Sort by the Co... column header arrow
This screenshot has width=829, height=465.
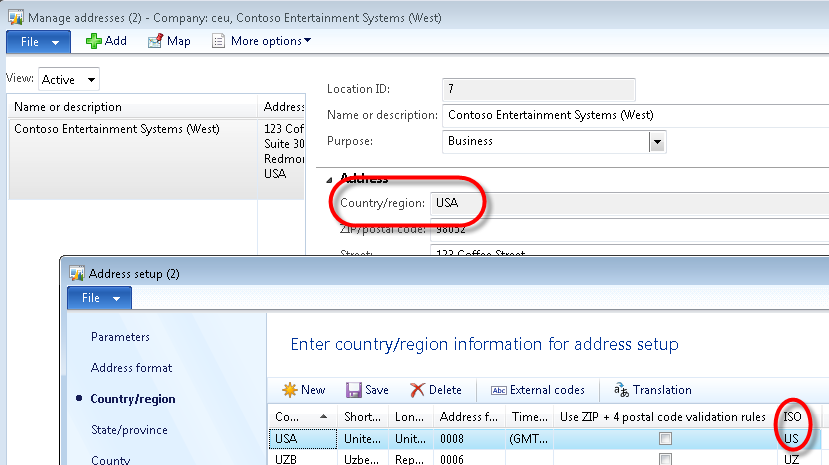pos(324,416)
